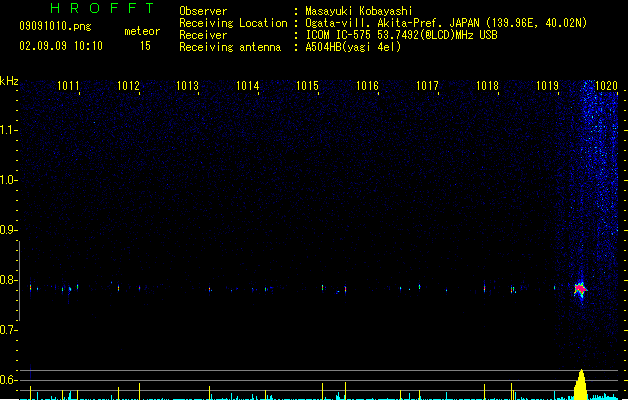
Task: Select the meteor count value 15
Action: [145, 46]
